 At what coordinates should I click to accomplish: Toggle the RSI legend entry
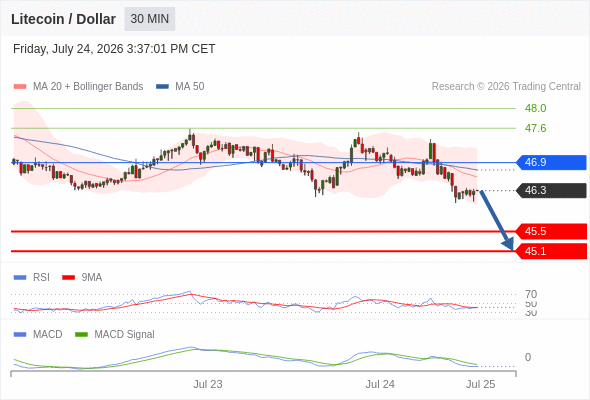tap(32, 277)
